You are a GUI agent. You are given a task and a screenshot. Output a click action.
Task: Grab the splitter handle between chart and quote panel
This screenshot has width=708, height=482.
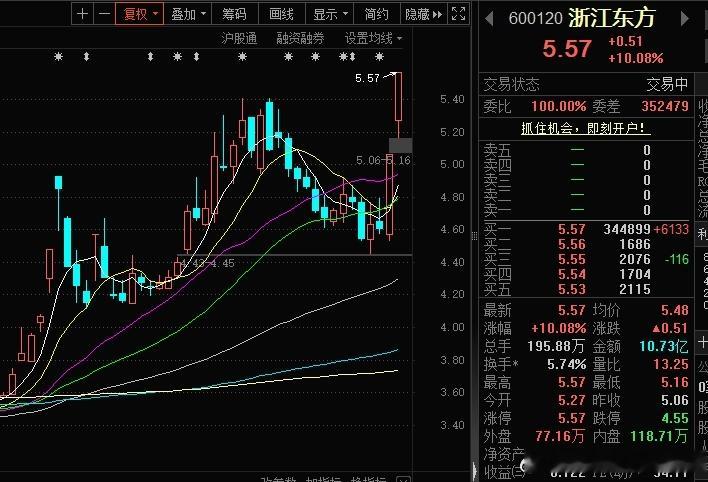[474, 236]
